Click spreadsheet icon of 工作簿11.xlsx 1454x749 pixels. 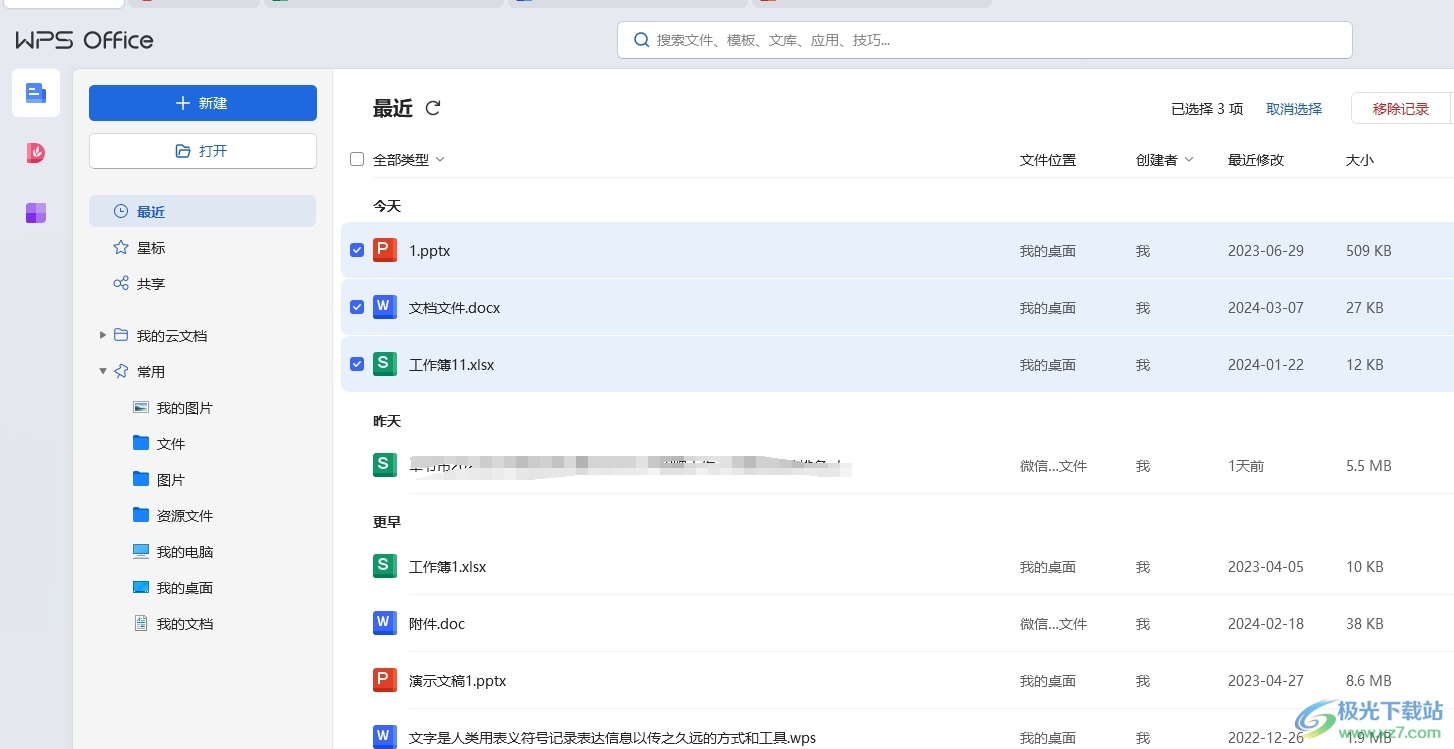point(385,364)
